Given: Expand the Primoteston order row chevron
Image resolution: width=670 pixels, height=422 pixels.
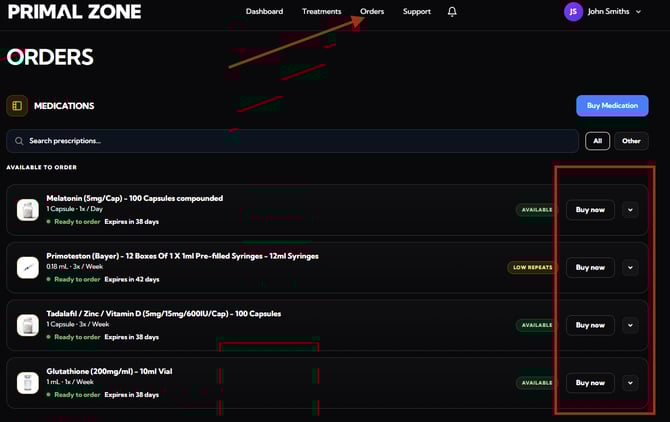Looking at the screenshot, I should coord(629,267).
